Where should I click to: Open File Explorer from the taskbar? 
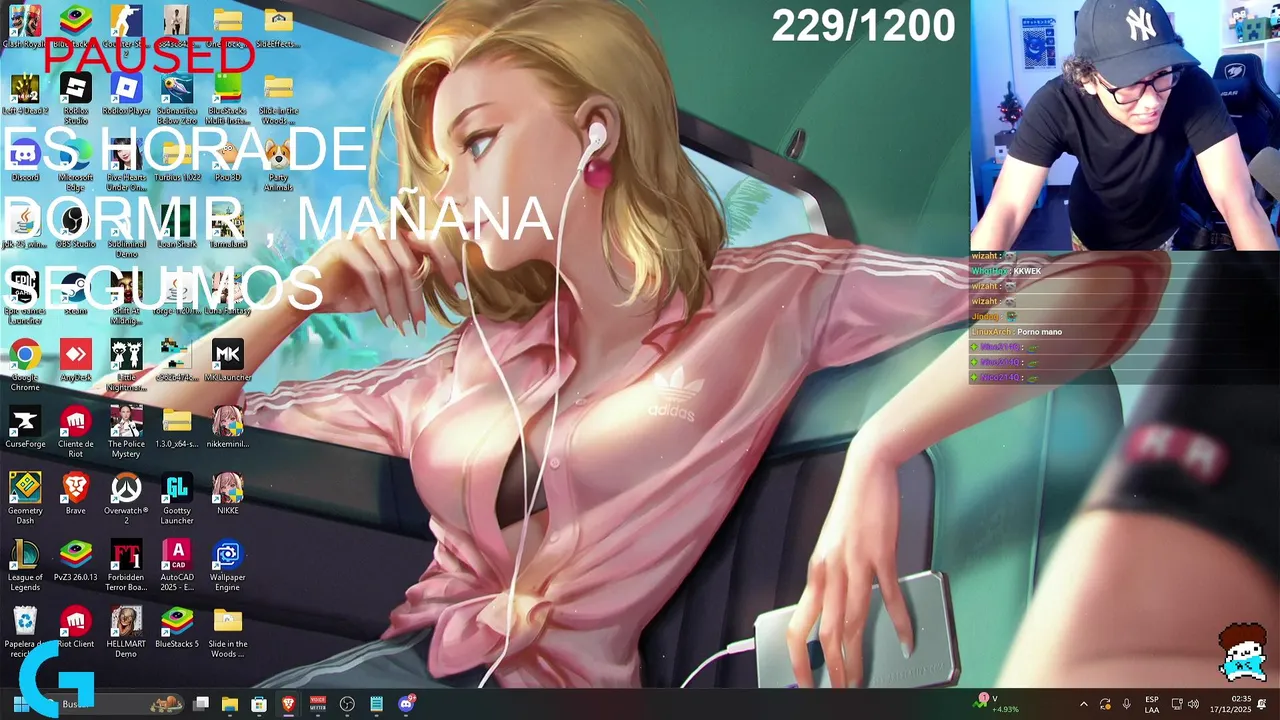click(229, 704)
